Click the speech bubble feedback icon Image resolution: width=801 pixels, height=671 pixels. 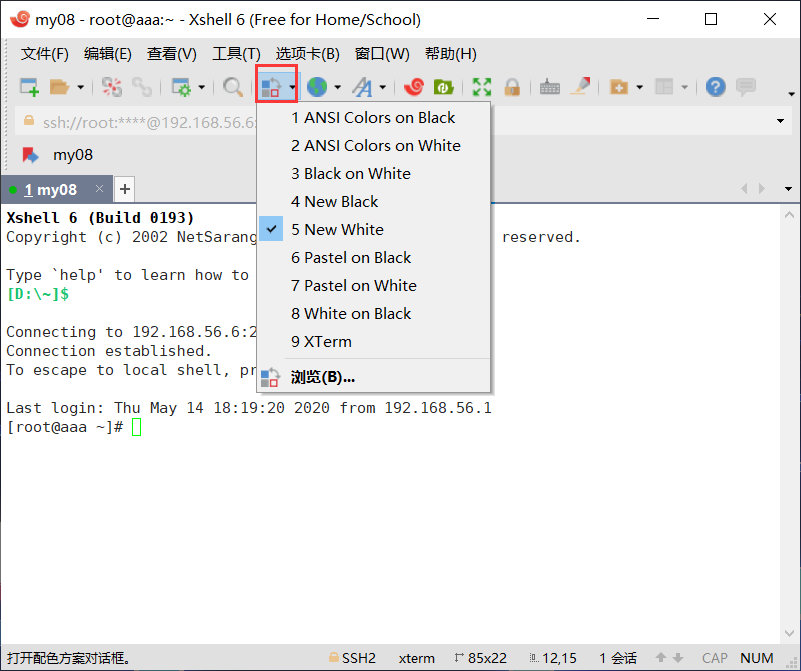point(746,87)
